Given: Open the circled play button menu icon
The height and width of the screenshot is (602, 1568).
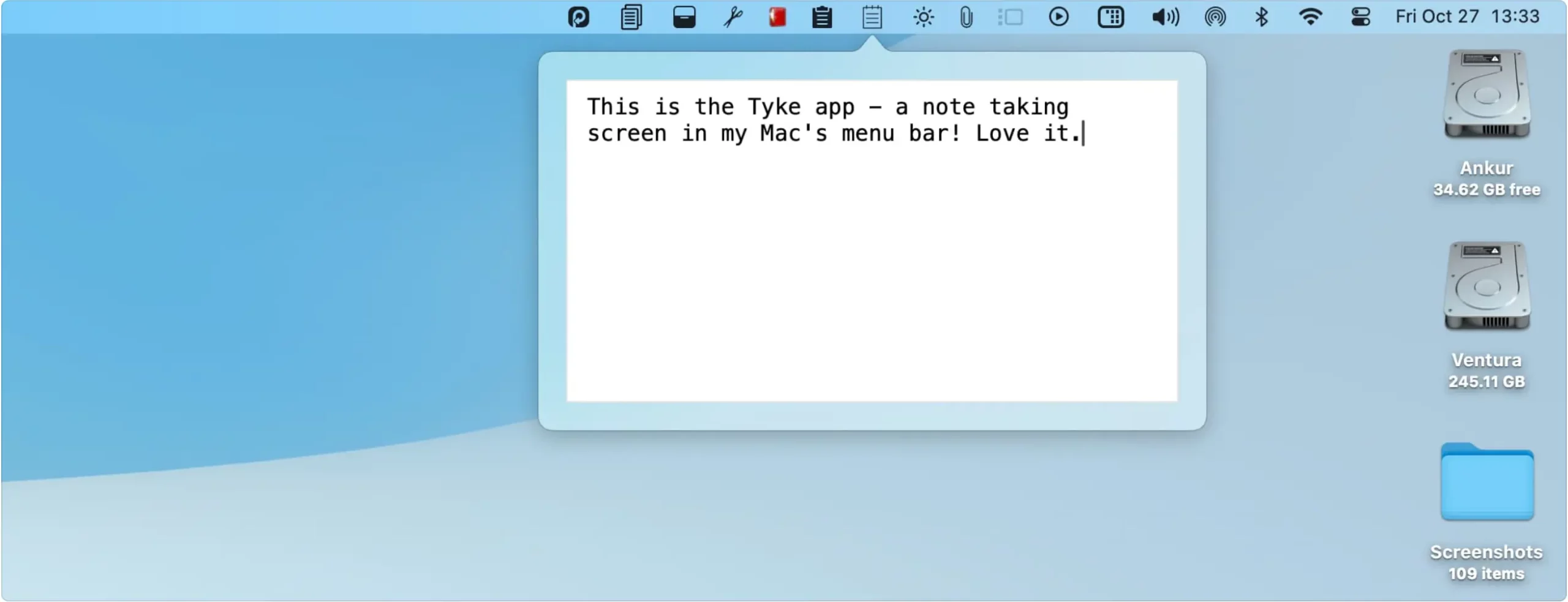Looking at the screenshot, I should tap(1059, 17).
